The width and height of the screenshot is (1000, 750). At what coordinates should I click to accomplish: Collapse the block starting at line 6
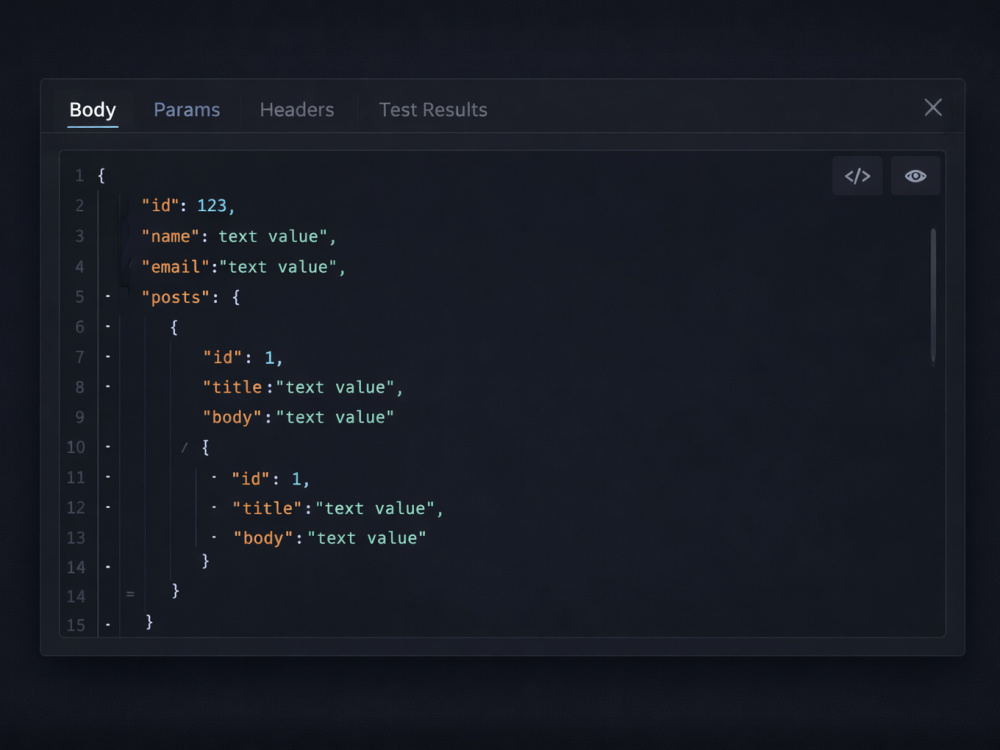click(108, 327)
